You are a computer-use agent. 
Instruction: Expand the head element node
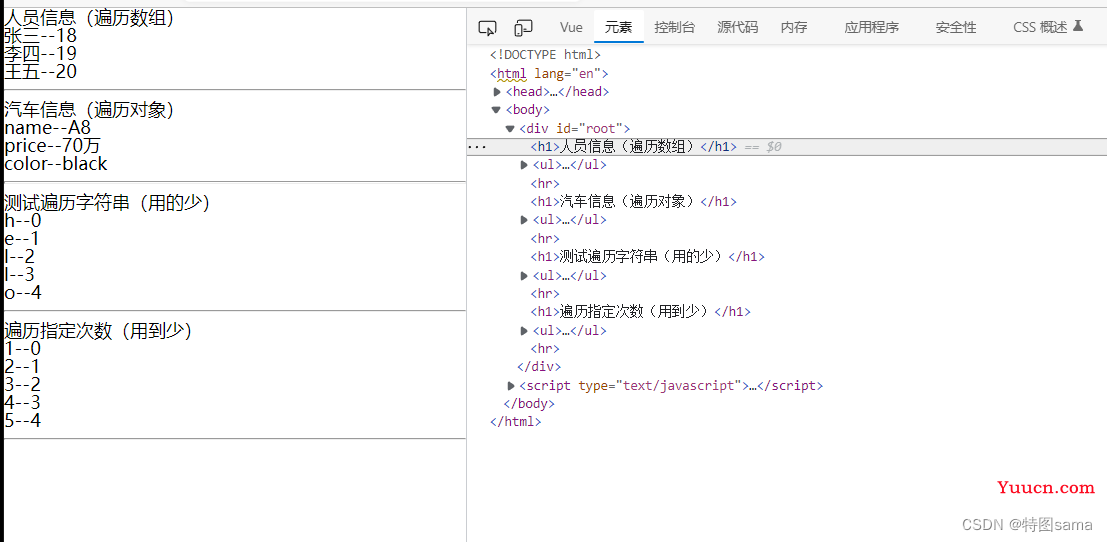(497, 92)
